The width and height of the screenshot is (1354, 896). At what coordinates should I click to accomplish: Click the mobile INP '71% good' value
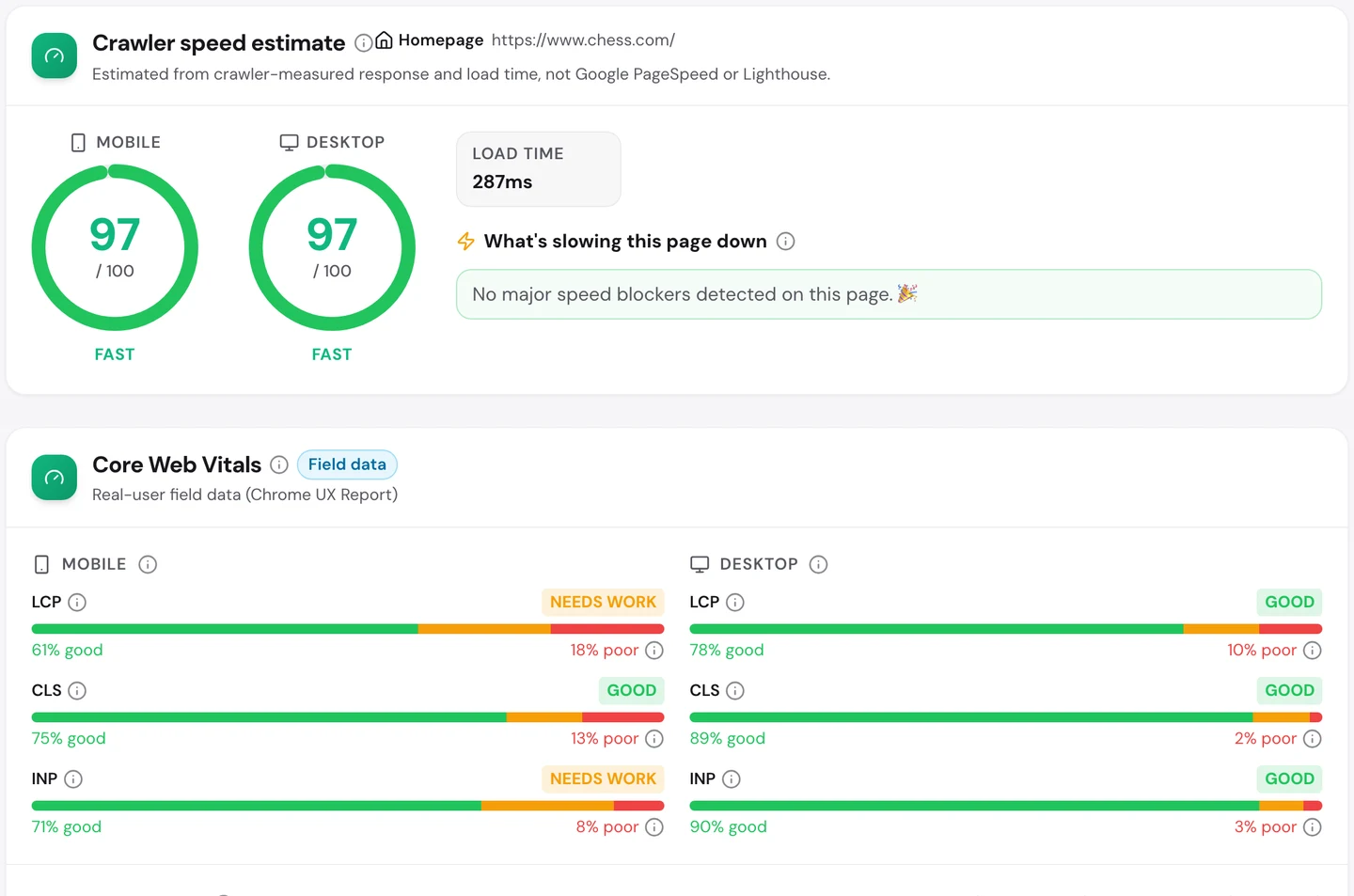pyautogui.click(x=67, y=827)
